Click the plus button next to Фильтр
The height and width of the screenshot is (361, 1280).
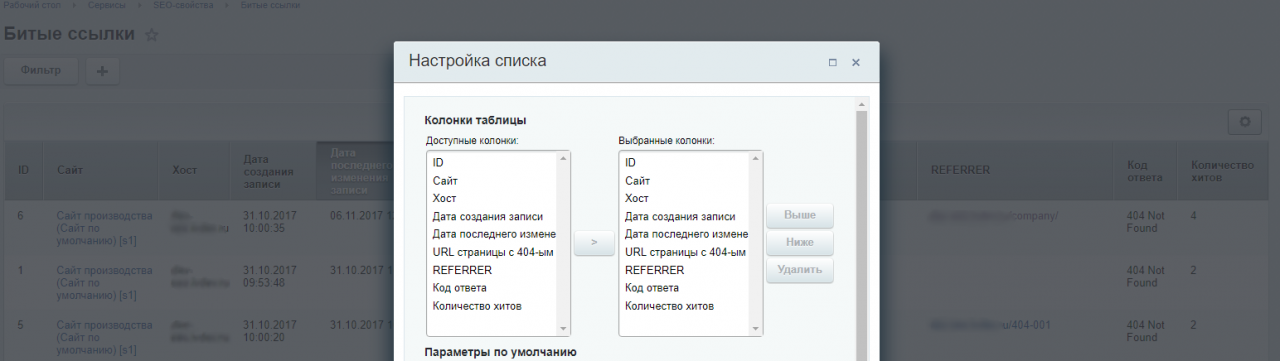(x=102, y=71)
